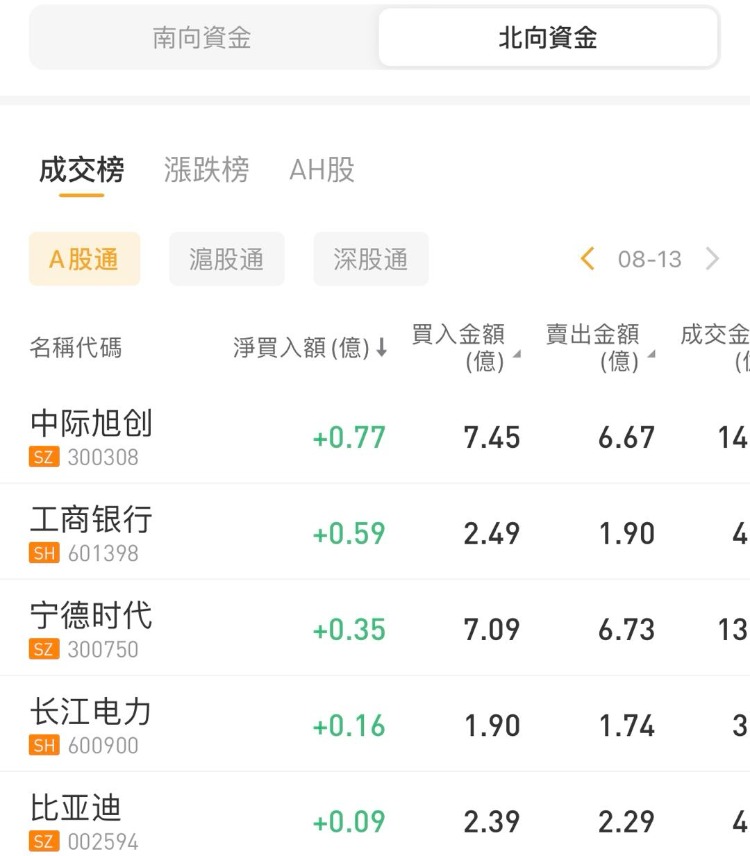Go to next date with right chevron
The image size is (750, 856).
[712, 259]
